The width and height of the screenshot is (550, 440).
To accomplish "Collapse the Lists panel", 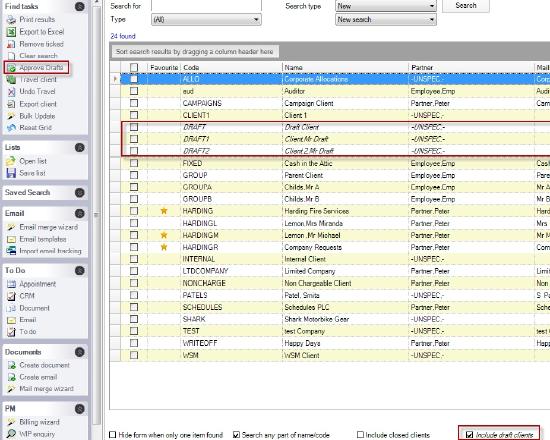I will [80, 147].
